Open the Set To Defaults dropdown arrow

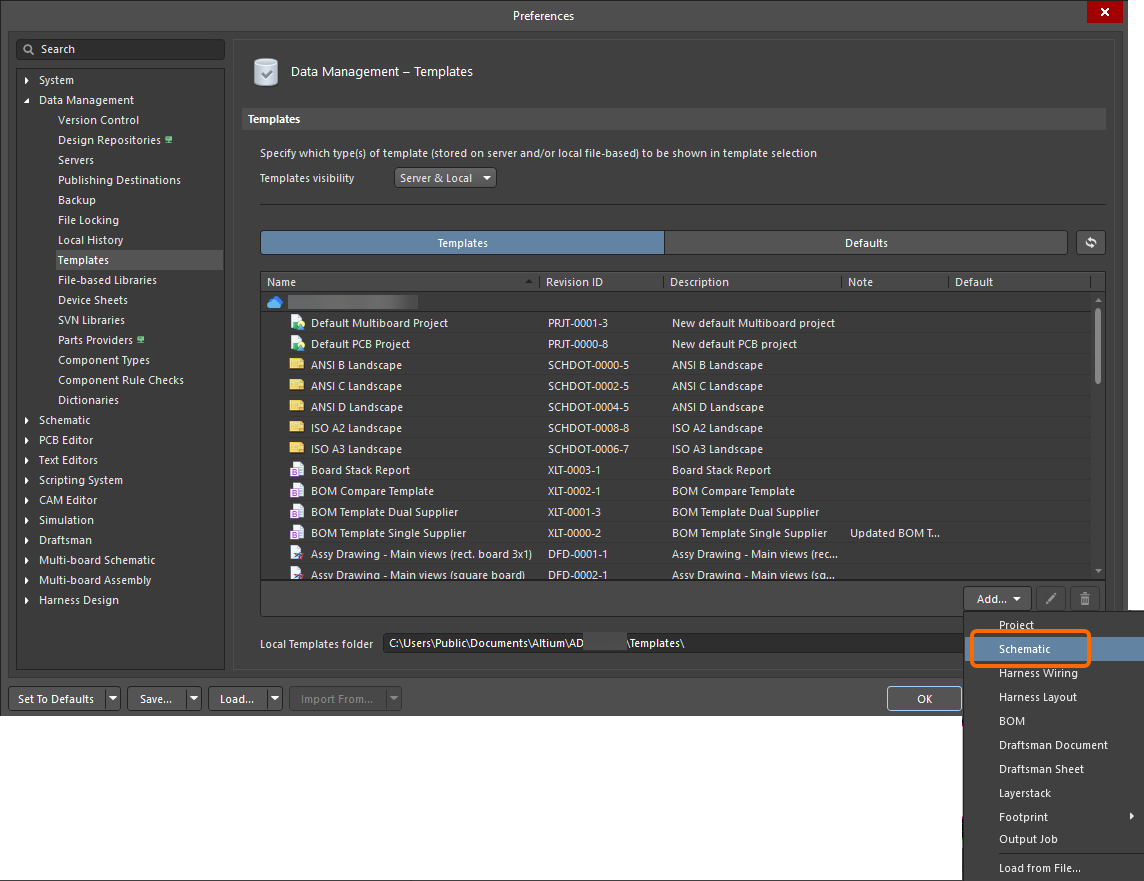coord(113,699)
